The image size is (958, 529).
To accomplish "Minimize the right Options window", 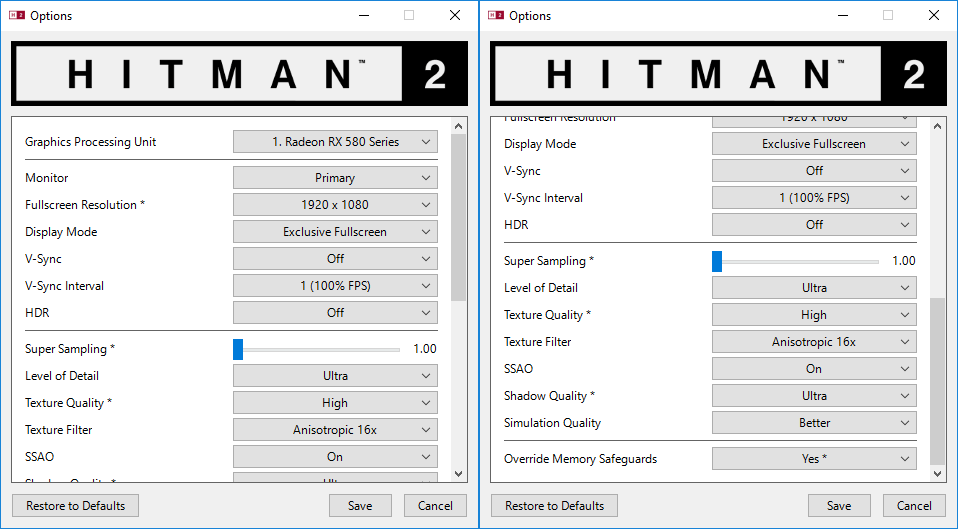I will click(843, 15).
